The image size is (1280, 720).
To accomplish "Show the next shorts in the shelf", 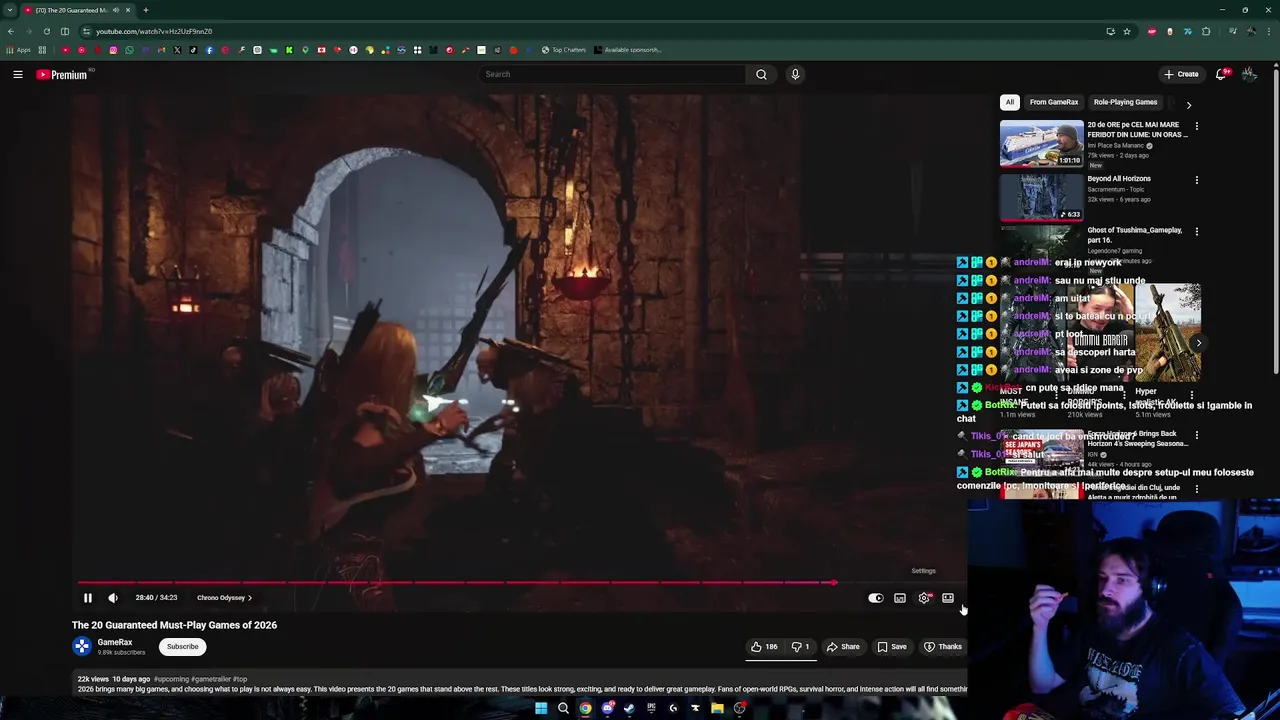I will point(1199,343).
